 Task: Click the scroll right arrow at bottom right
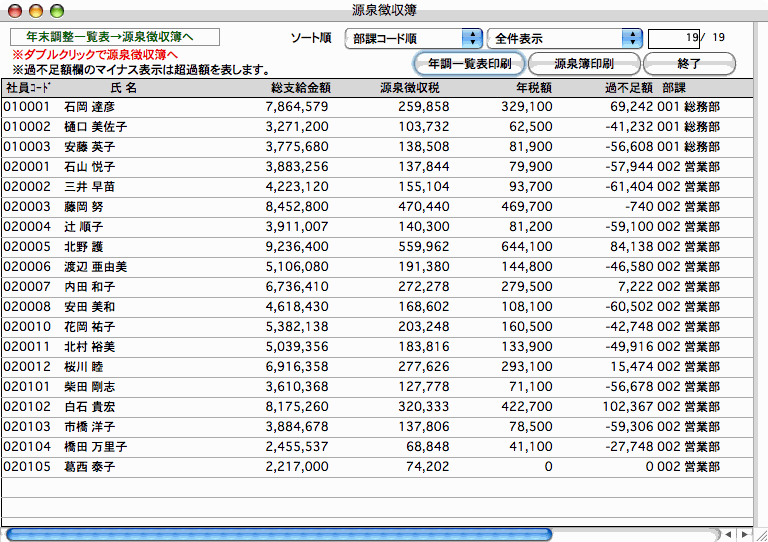[744, 534]
